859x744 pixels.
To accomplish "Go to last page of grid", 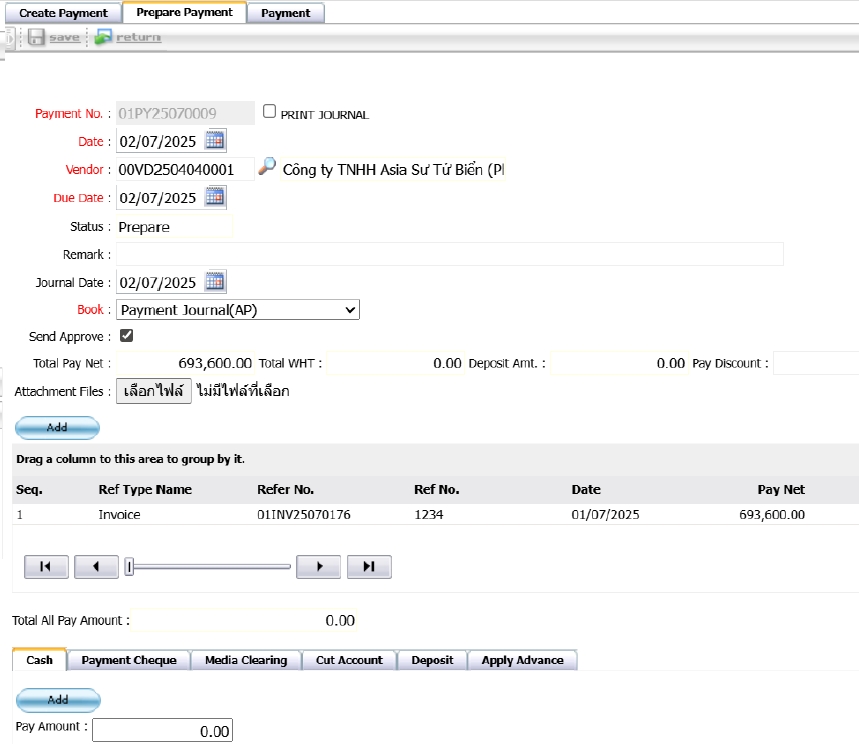I will (369, 567).
